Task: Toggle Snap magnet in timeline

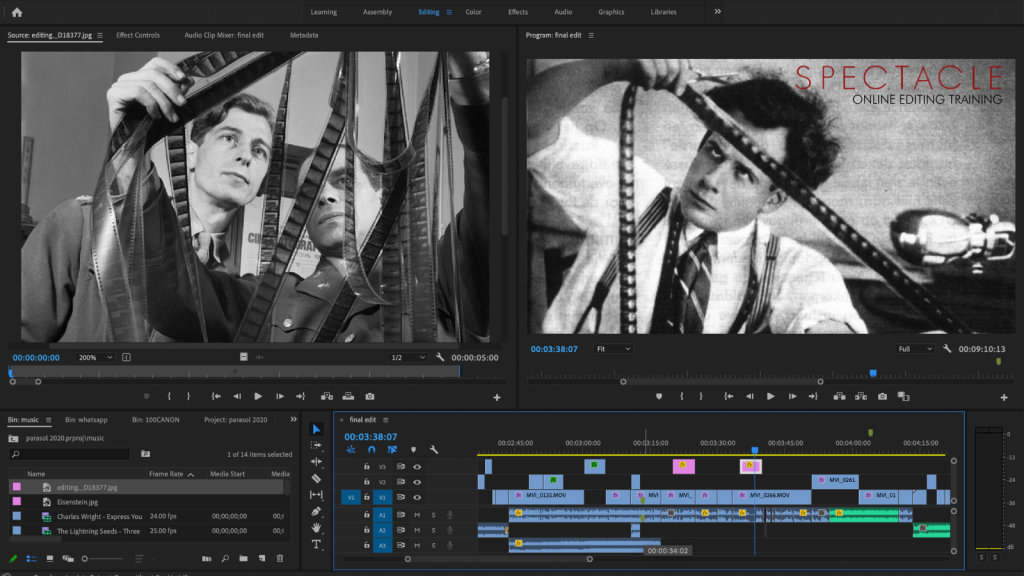Action: click(372, 449)
